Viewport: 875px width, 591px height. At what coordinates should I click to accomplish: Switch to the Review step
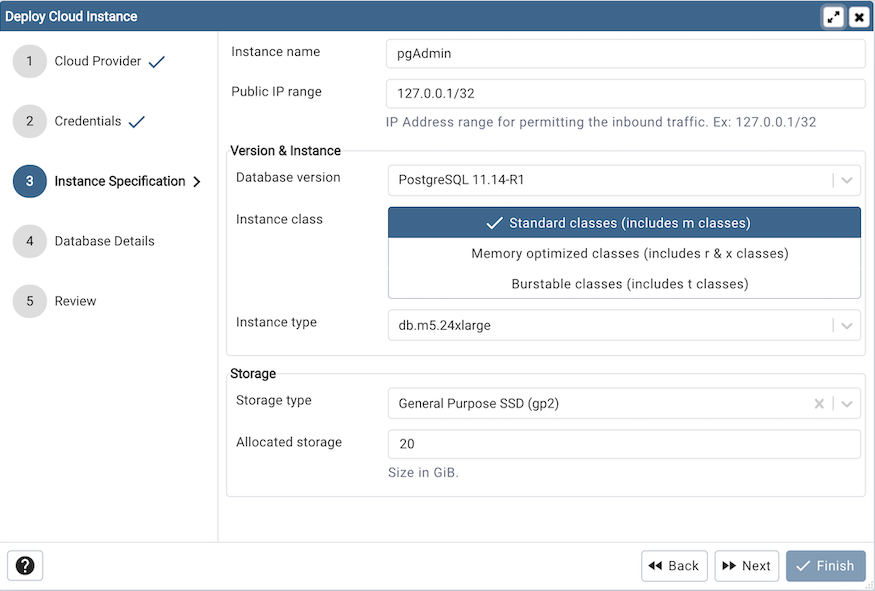point(75,301)
